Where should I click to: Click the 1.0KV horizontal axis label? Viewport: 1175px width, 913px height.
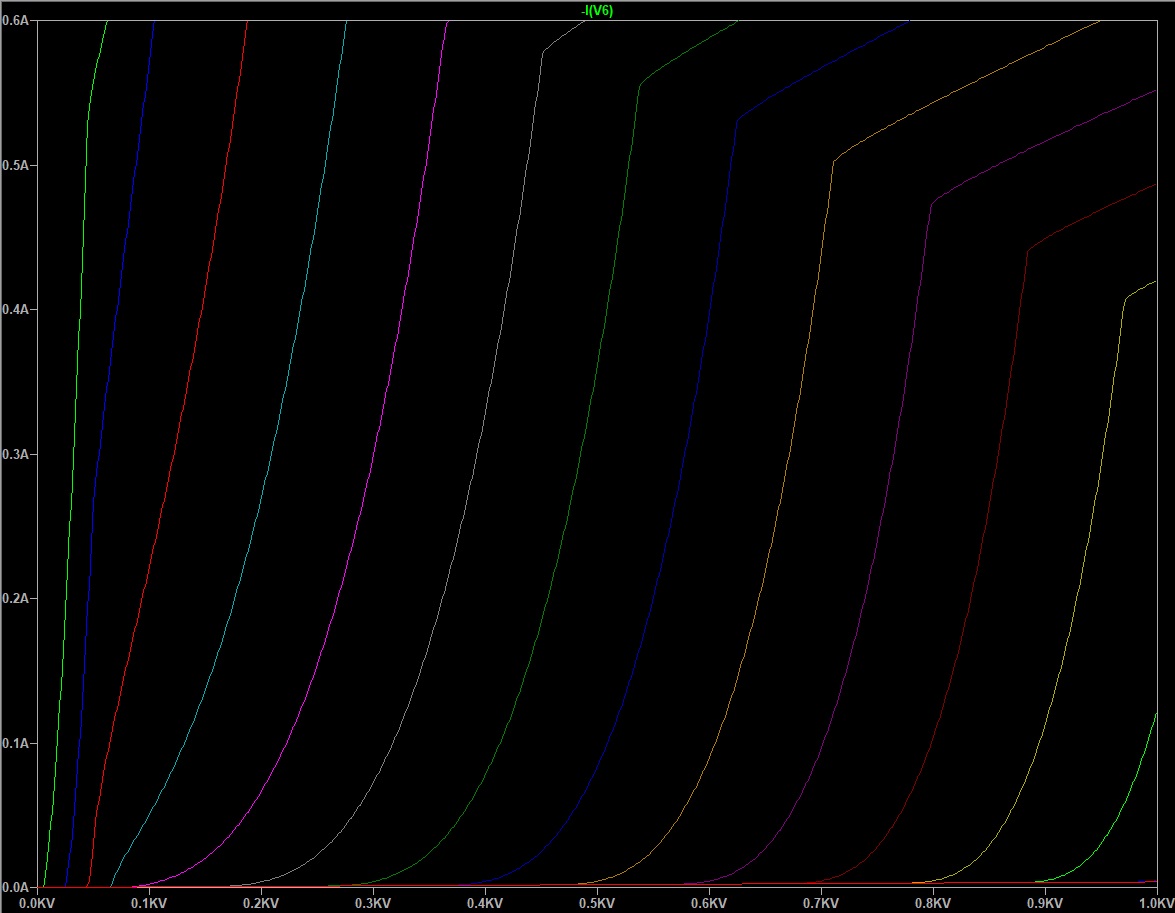pos(1156,903)
